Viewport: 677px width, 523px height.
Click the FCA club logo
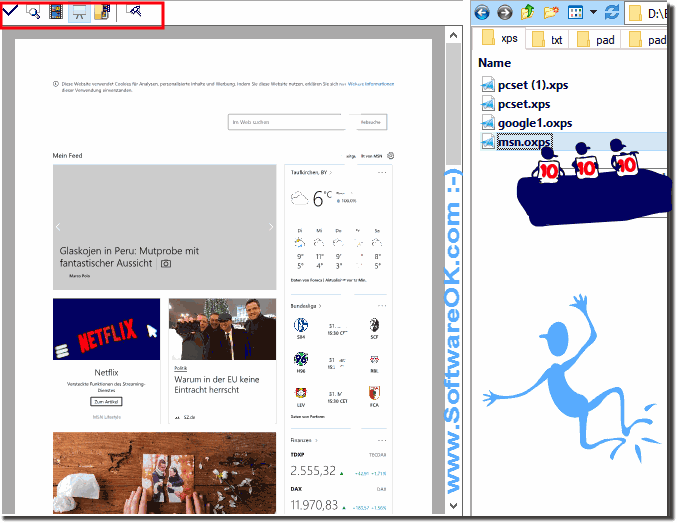click(374, 393)
